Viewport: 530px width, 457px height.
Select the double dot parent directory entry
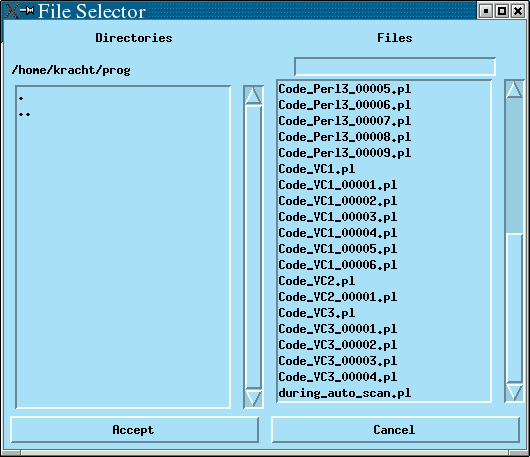(25, 114)
